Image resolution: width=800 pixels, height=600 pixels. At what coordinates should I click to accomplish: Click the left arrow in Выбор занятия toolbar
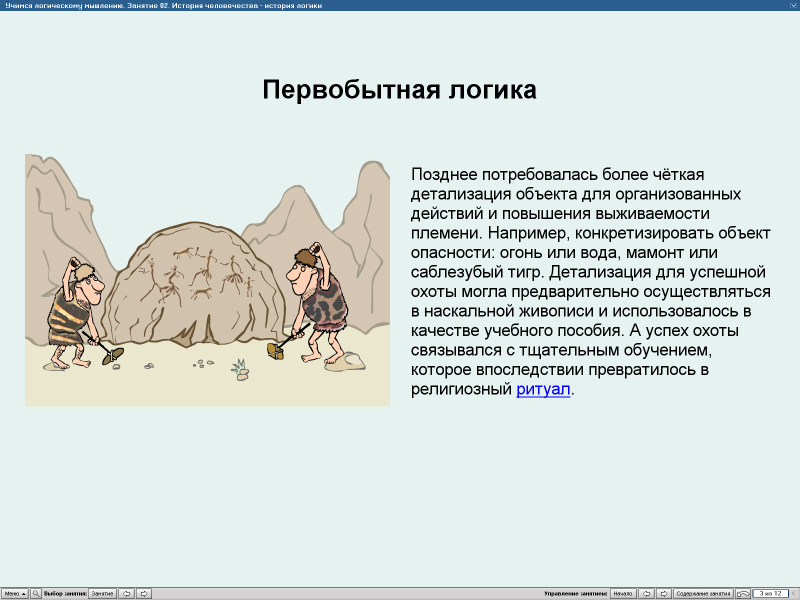tap(126, 592)
